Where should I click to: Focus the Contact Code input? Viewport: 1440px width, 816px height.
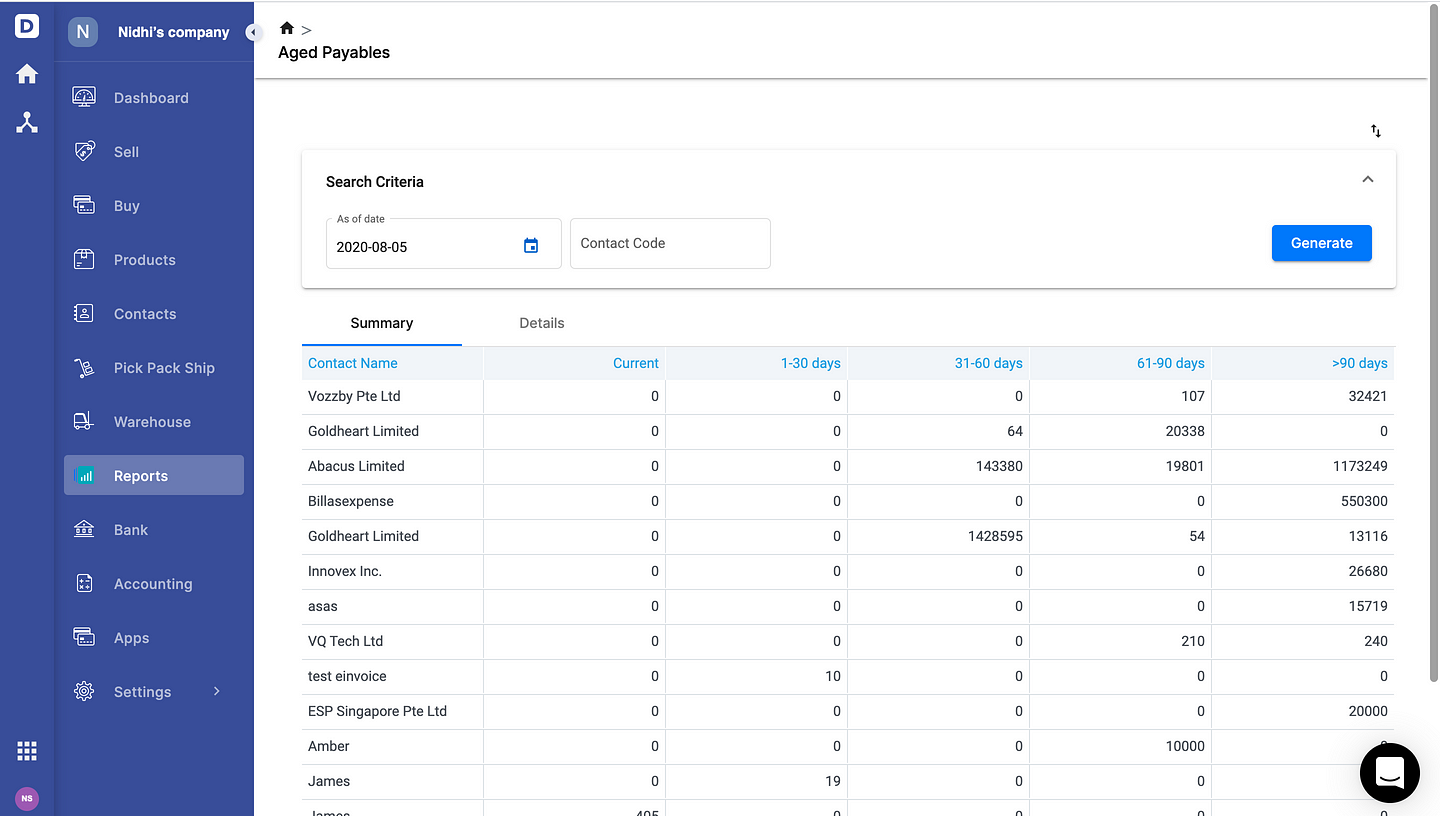coord(670,243)
